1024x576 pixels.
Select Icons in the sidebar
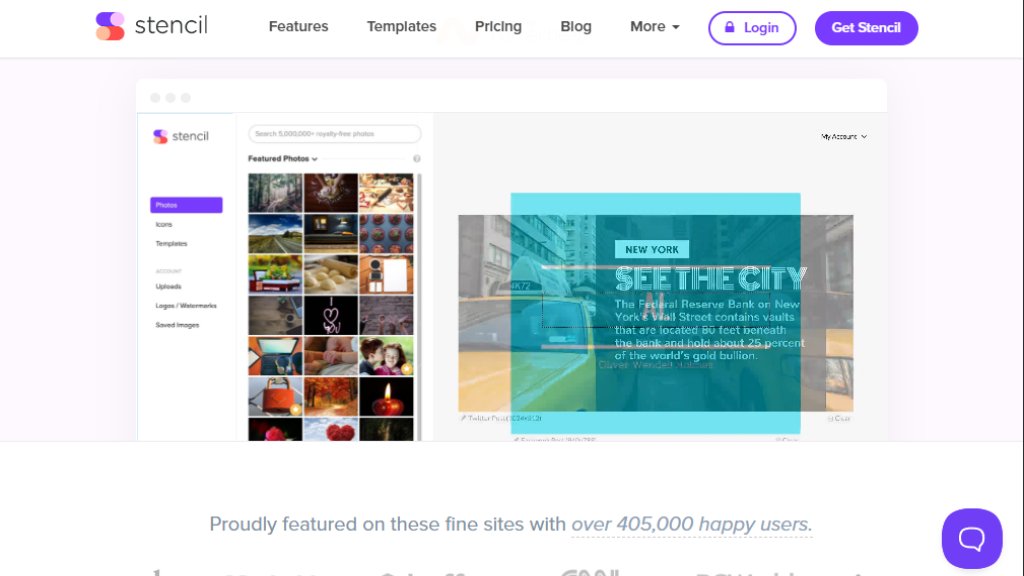pyautogui.click(x=164, y=224)
